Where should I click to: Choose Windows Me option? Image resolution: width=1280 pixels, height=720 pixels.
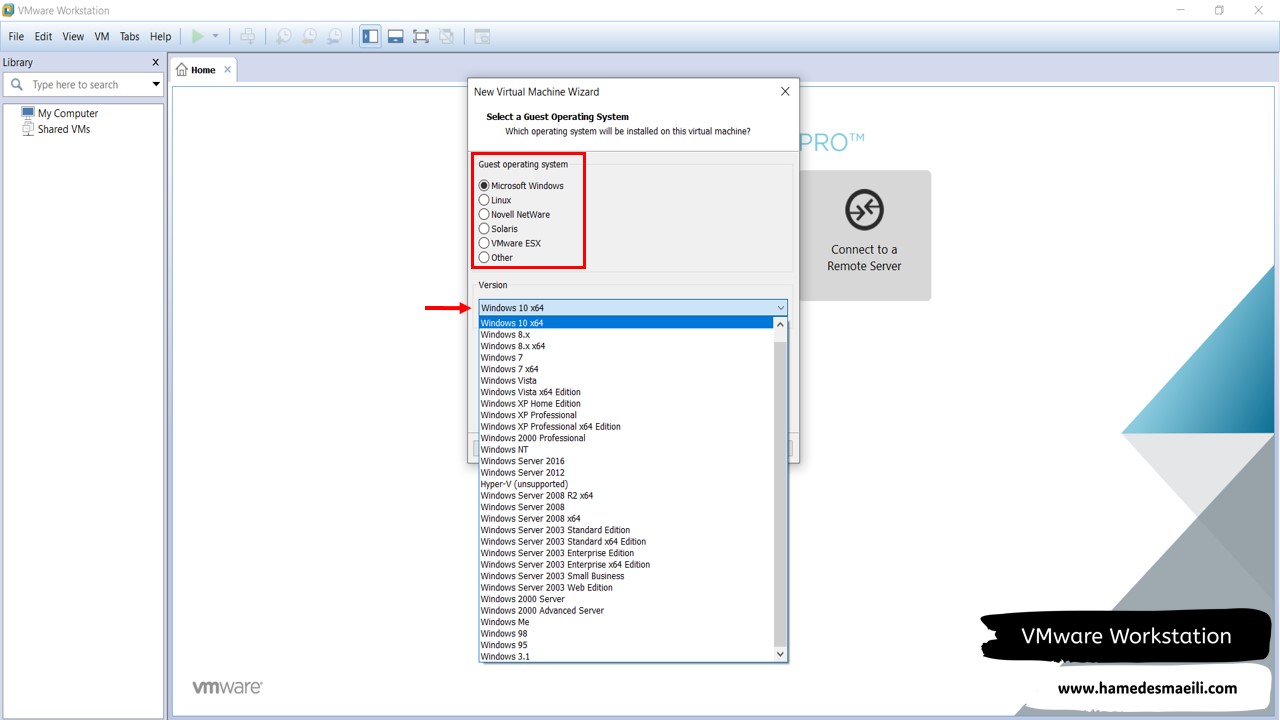click(626, 622)
